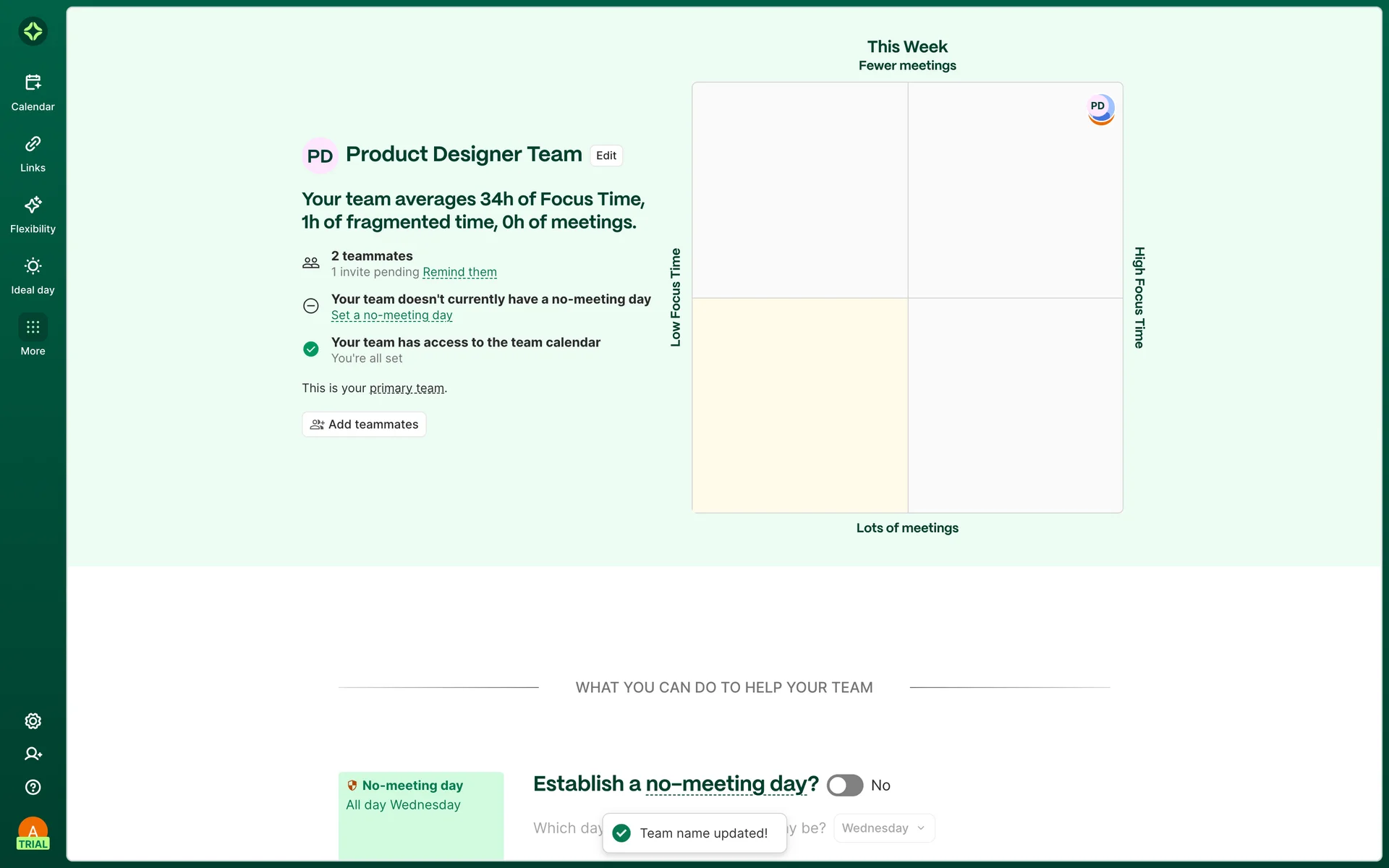Click the Remind them link
1389x868 pixels.
pos(459,272)
